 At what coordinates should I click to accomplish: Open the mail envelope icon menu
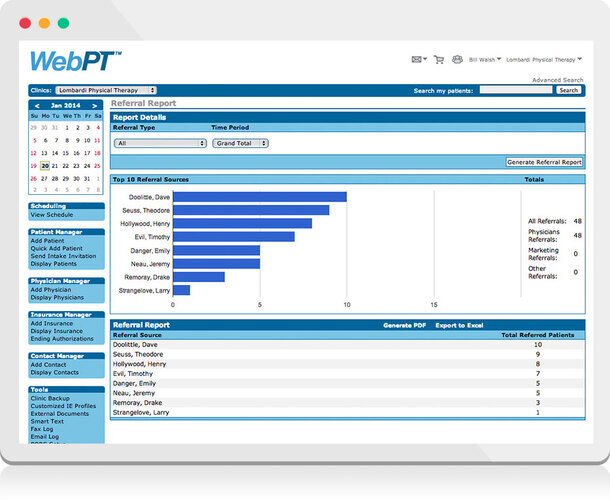(418, 59)
